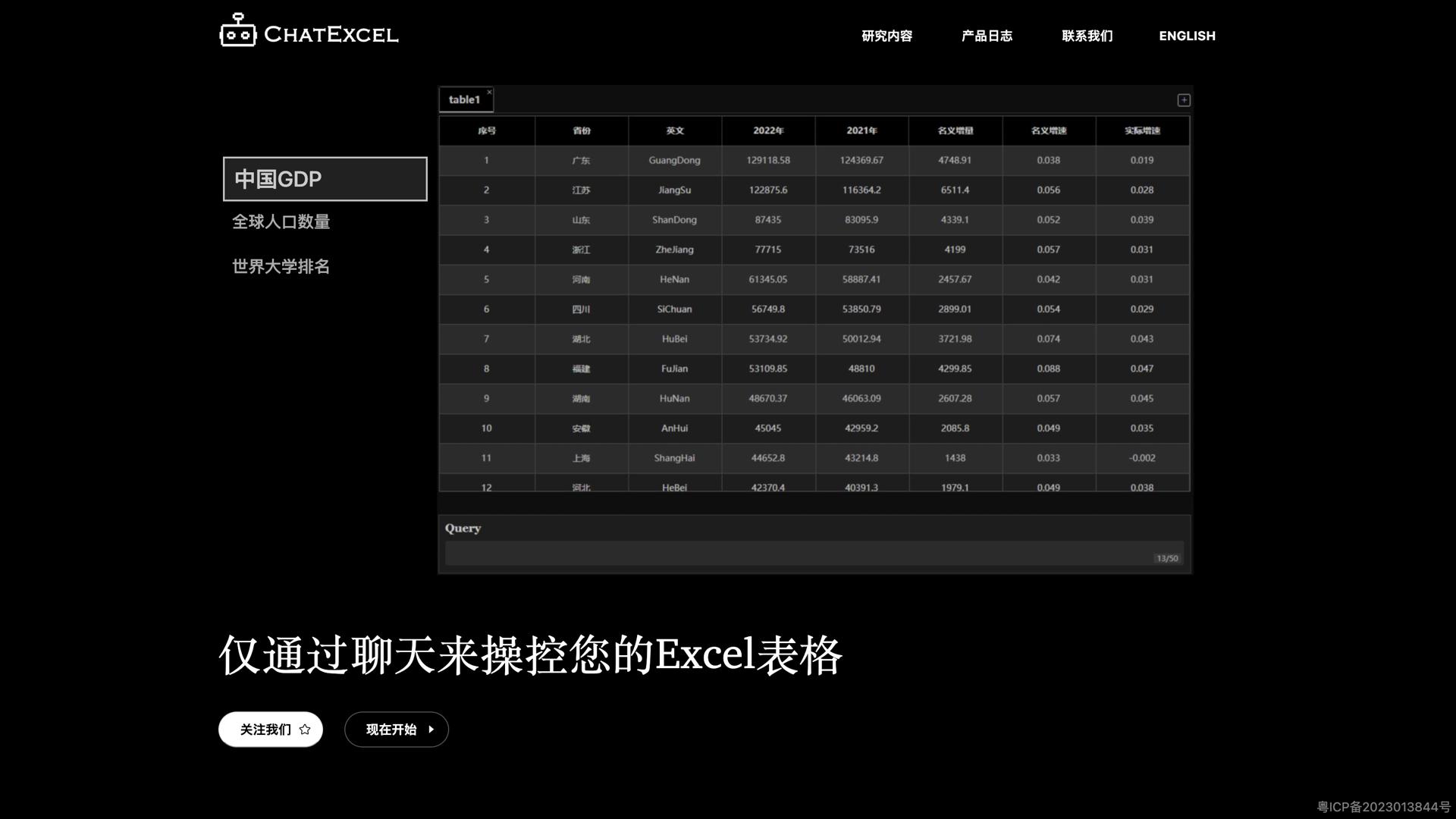Click the plus icon to add a new table

click(x=1184, y=99)
